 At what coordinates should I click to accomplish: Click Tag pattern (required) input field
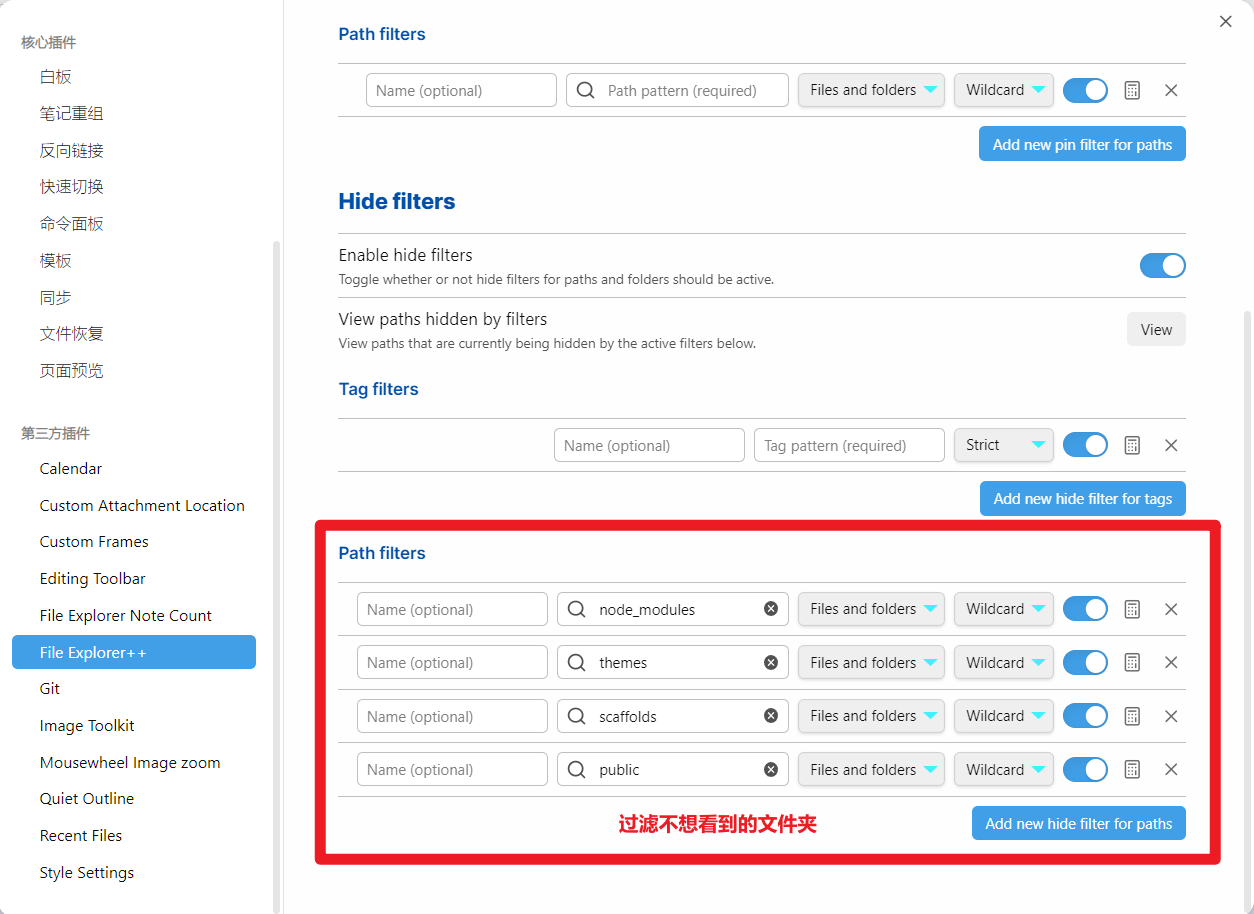pos(848,446)
